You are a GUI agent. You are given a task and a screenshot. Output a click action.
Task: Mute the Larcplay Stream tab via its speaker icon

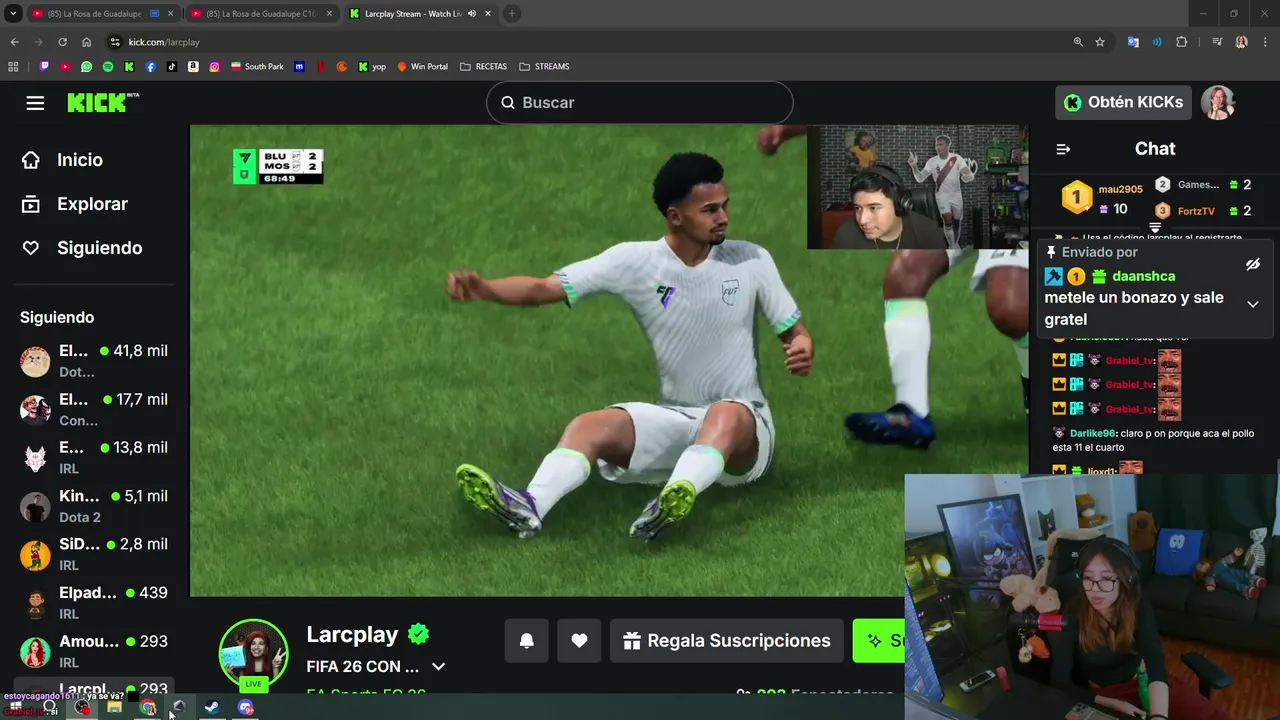pos(471,14)
